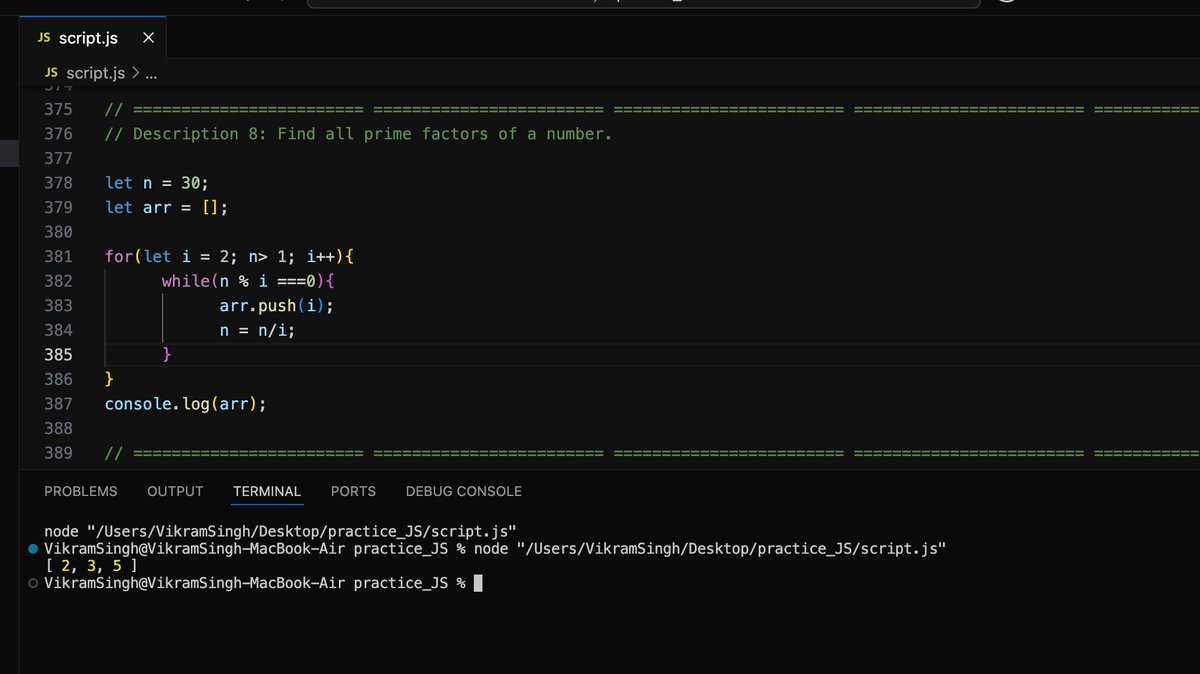Click the "console.log(arr);" statement
Image resolution: width=1200 pixels, height=674 pixels.
(x=186, y=404)
